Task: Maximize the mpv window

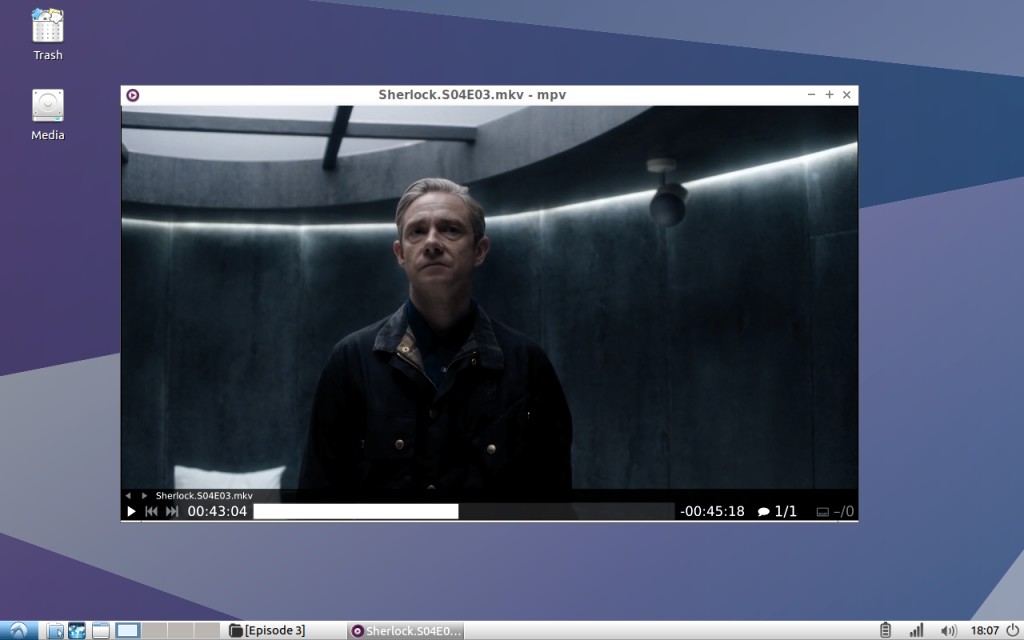Action: click(x=829, y=95)
